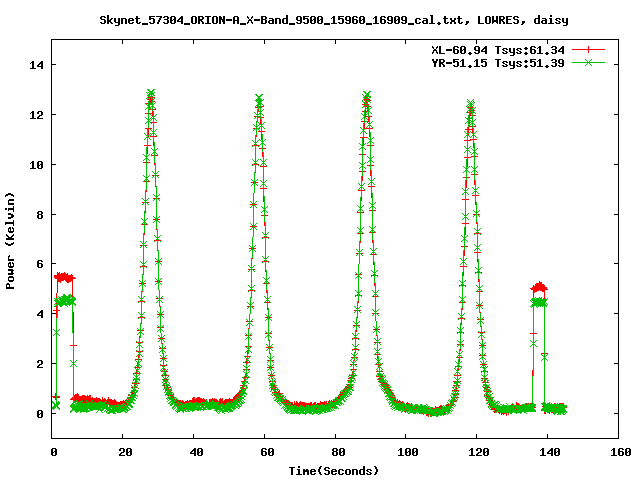This screenshot has height=480, width=640.
Task: Click x-axis tick label 40
Action: point(196,452)
